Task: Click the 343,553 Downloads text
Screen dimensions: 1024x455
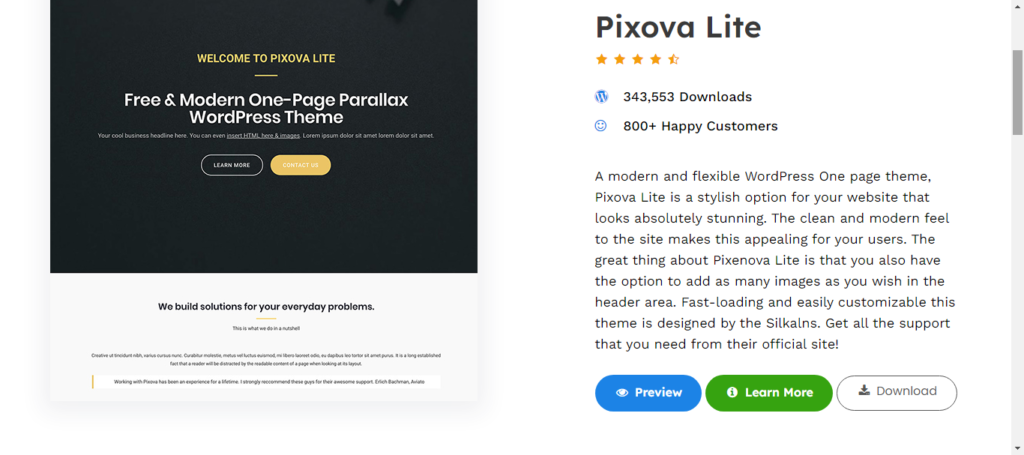Action: click(687, 97)
